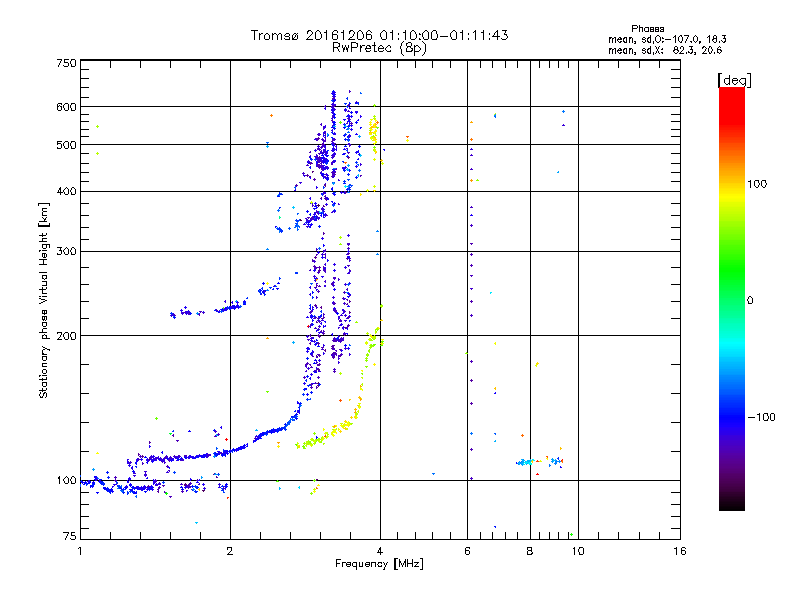Click the x-axis label "10"

click(x=578, y=551)
